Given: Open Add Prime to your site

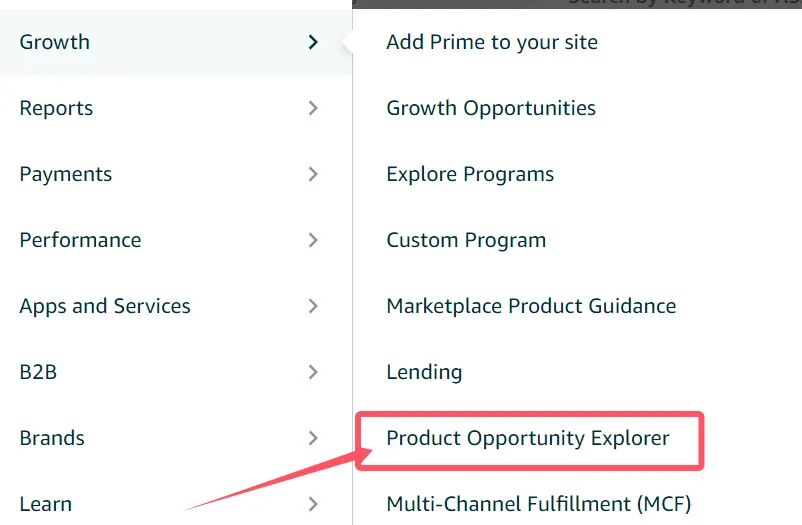Looking at the screenshot, I should [492, 42].
